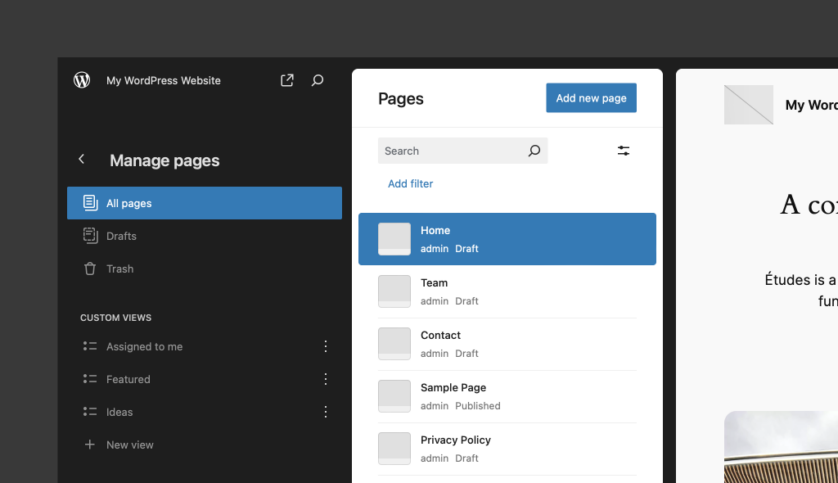Open the Ideas view options menu
Image resolution: width=838 pixels, height=483 pixels.
point(325,411)
